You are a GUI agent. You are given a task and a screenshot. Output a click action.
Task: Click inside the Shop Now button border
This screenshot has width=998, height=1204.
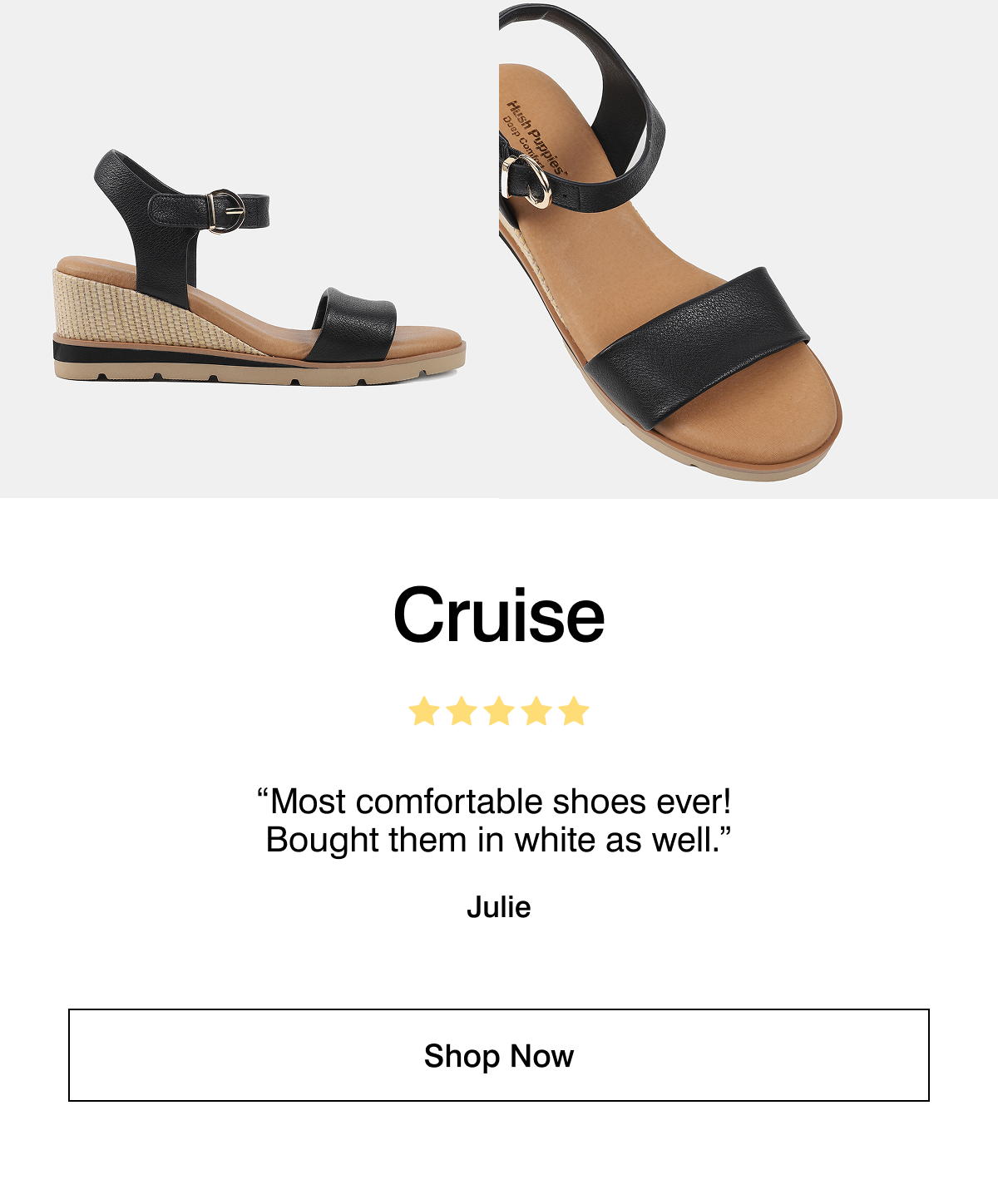click(x=499, y=1057)
